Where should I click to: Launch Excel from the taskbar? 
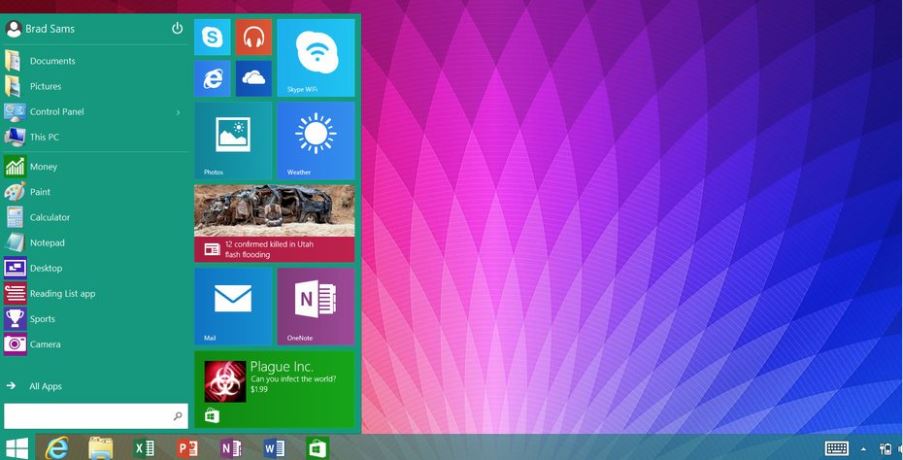[x=143, y=448]
